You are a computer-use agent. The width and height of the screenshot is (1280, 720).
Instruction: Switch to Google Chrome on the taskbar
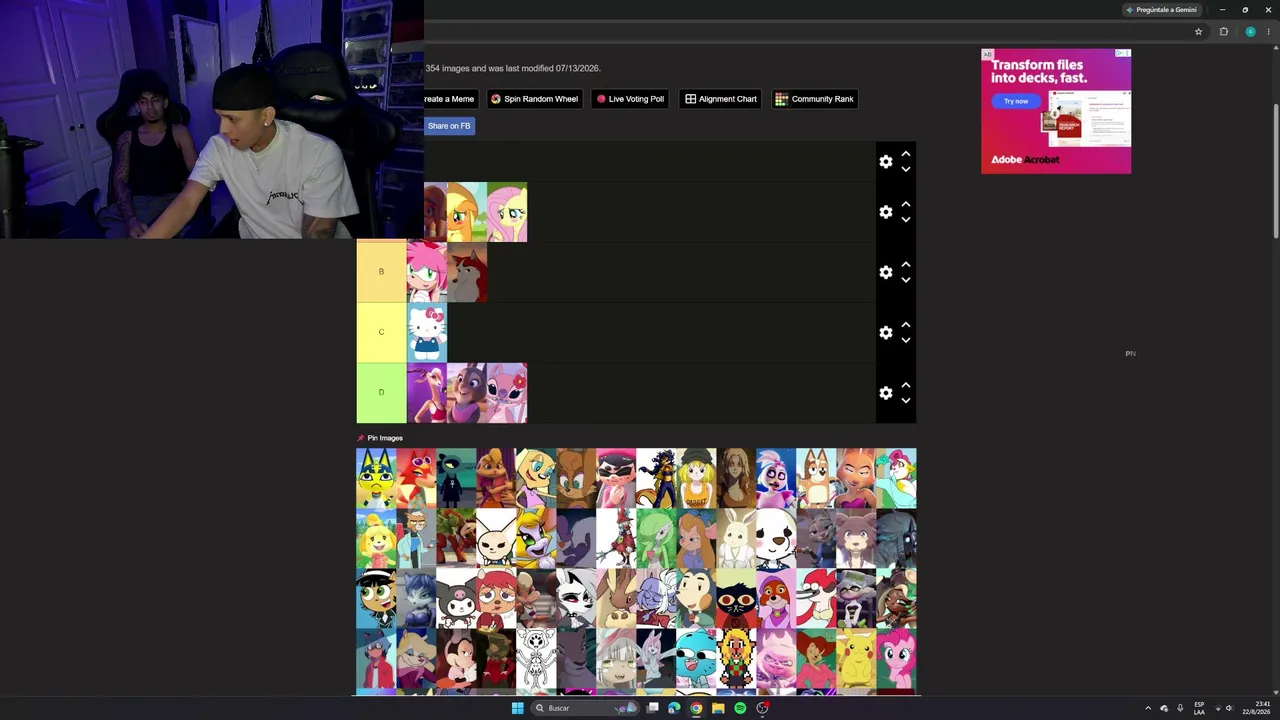[696, 708]
